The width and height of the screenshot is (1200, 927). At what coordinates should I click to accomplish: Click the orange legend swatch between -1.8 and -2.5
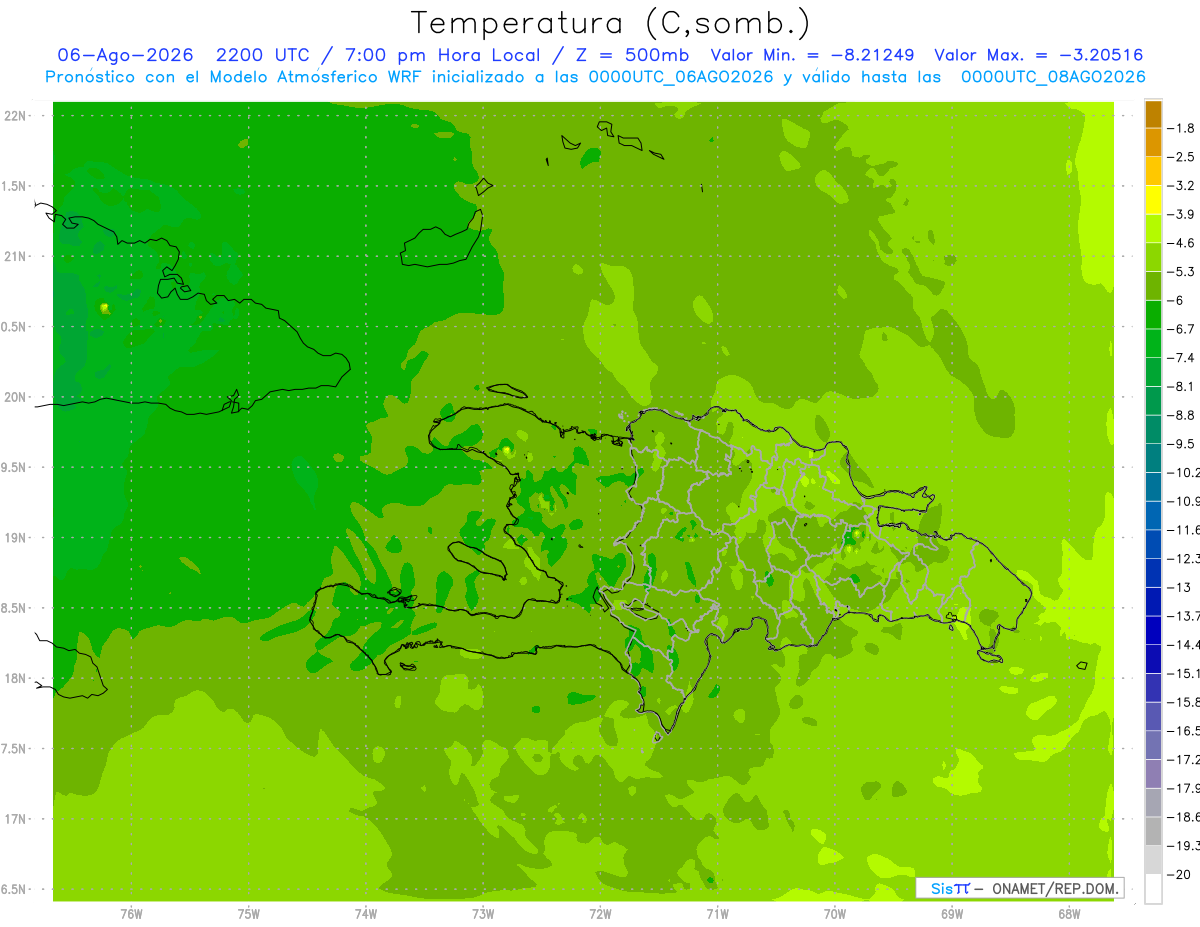coord(1153,143)
